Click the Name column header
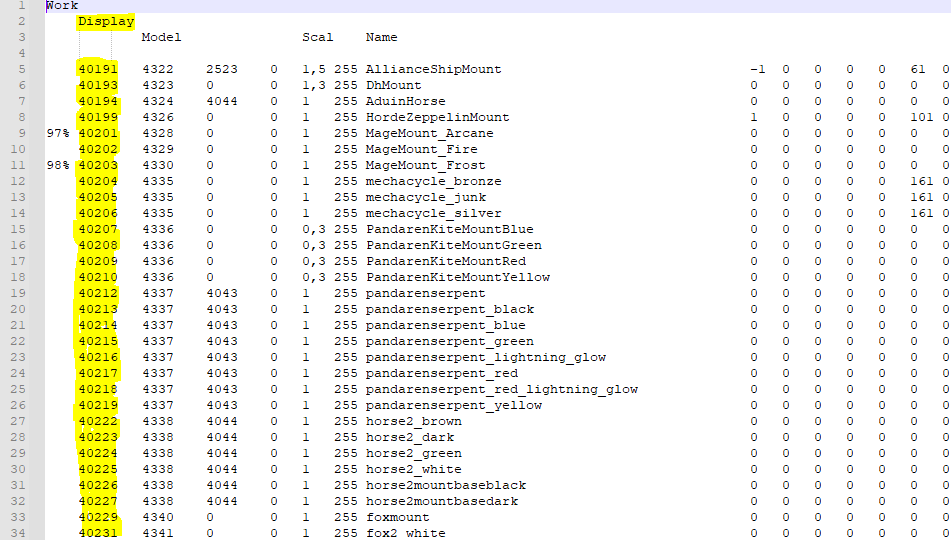 click(x=381, y=37)
